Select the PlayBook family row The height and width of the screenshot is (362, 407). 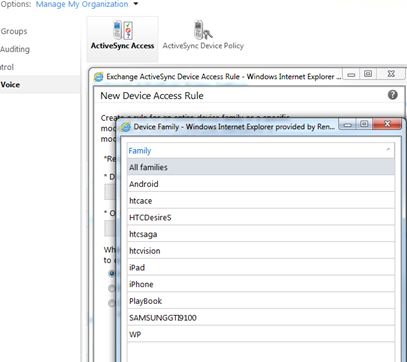point(261,300)
